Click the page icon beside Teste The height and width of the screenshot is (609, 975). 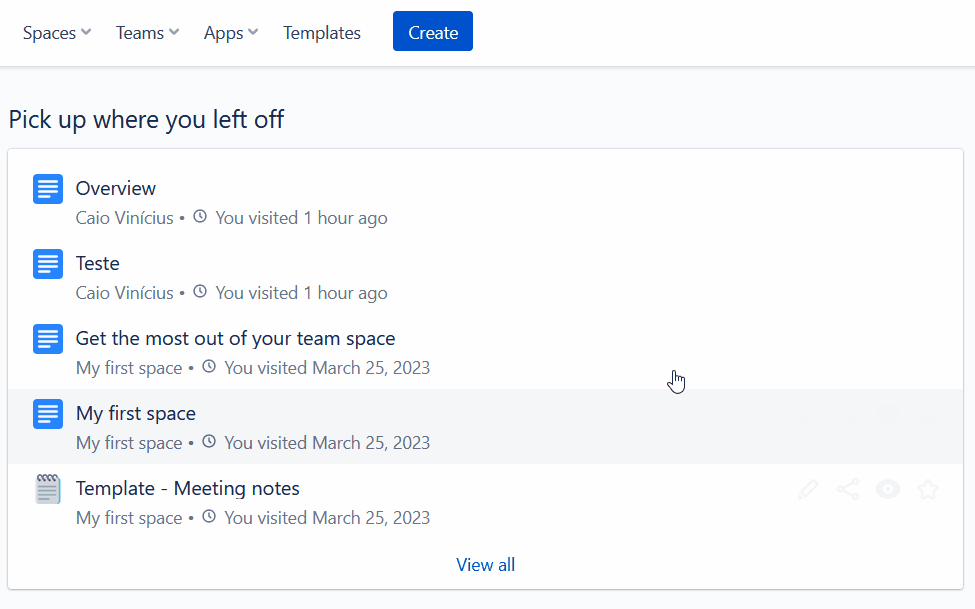(48, 264)
